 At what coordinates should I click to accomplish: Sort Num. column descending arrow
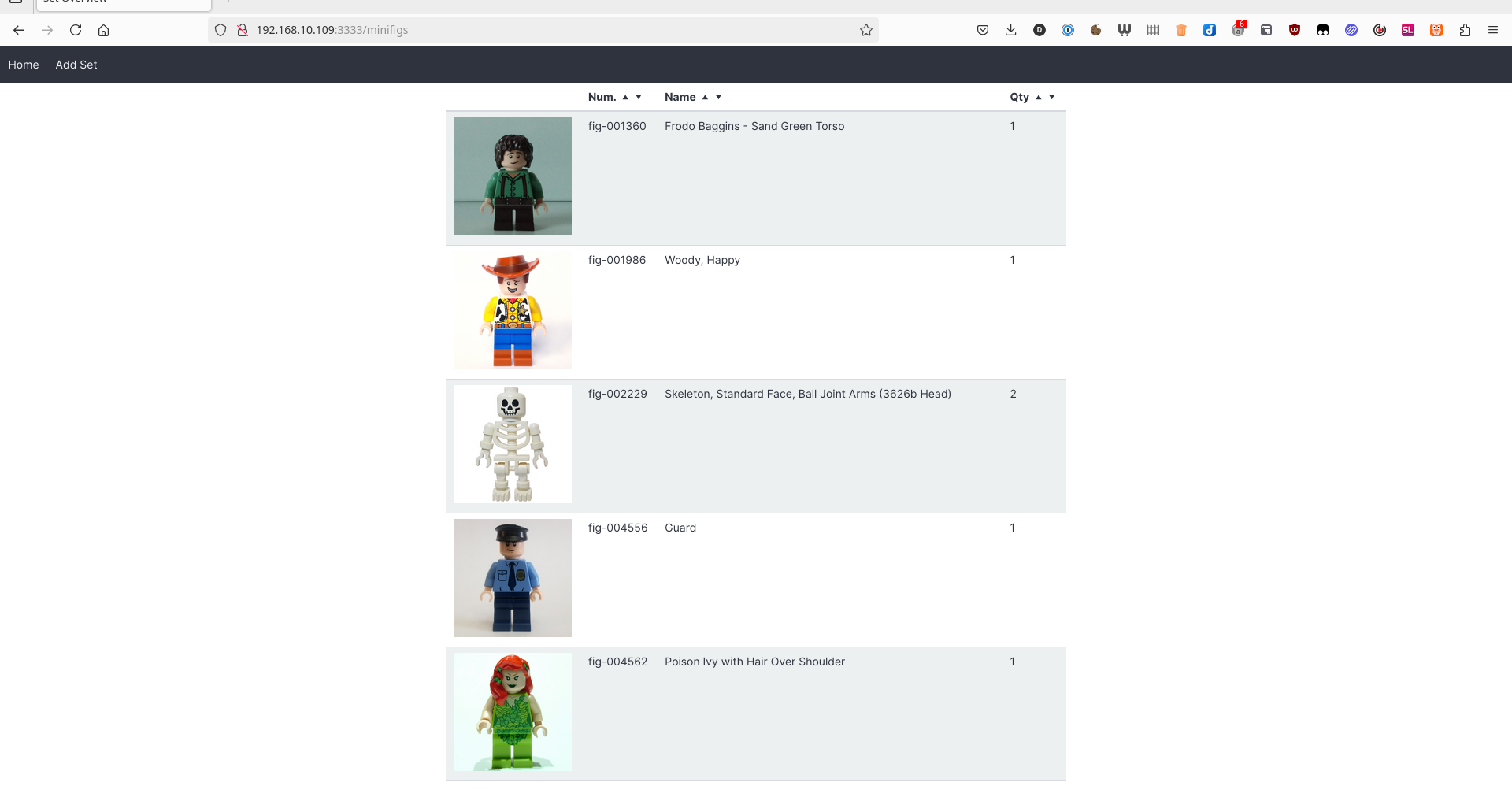639,97
